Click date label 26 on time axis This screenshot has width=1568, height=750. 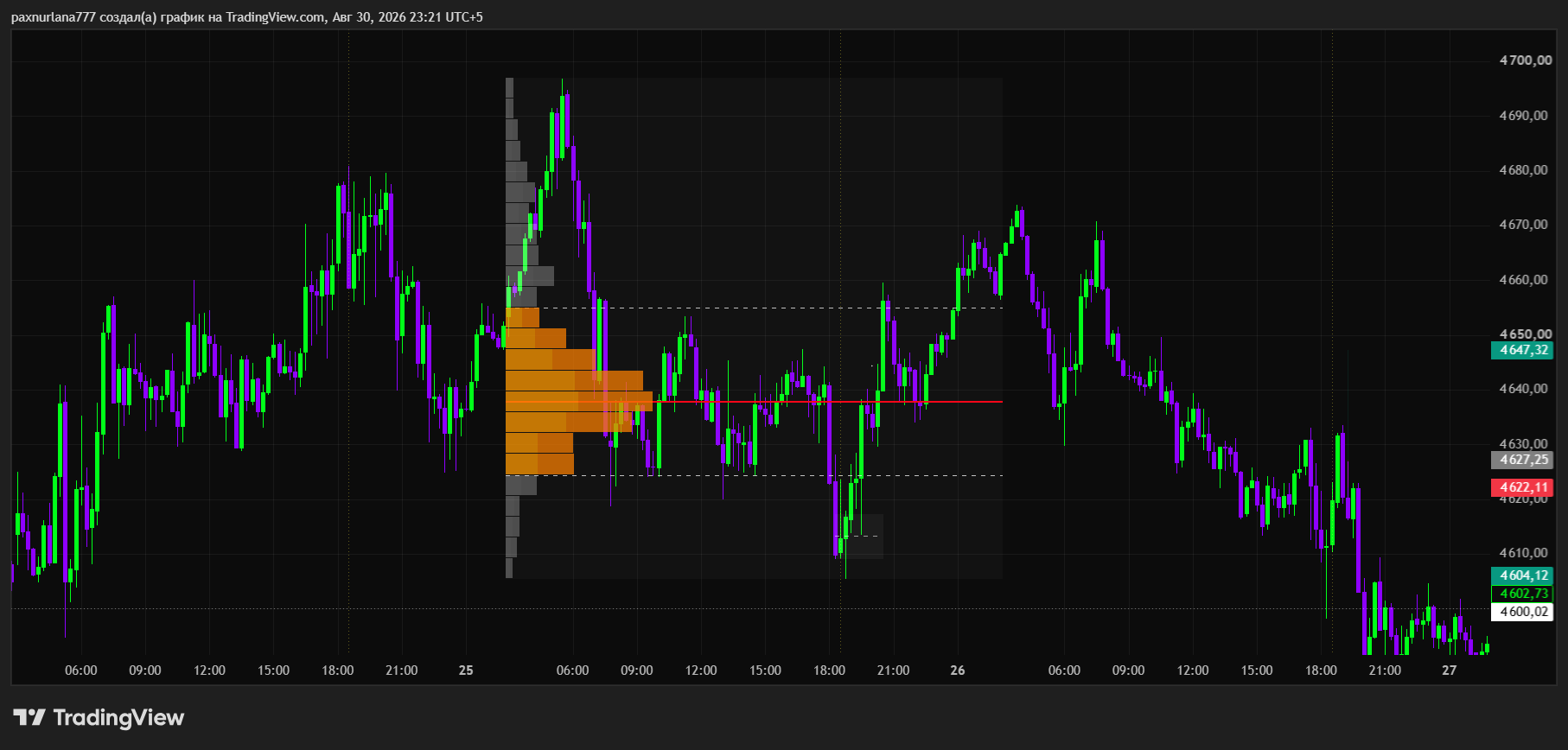pyautogui.click(x=957, y=671)
